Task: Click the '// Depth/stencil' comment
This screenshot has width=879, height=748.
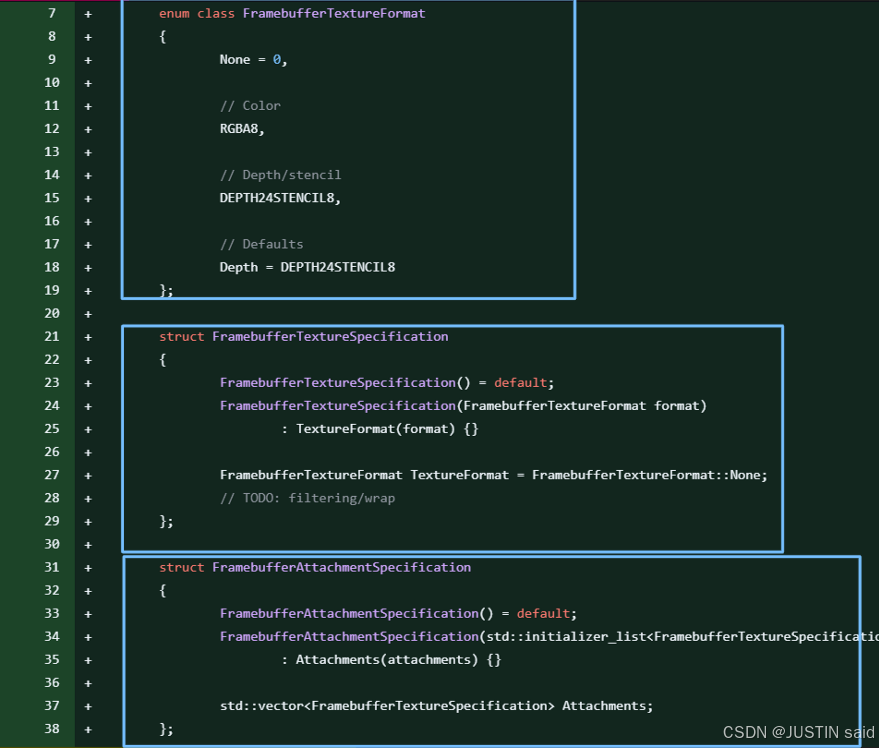Action: [x=280, y=175]
